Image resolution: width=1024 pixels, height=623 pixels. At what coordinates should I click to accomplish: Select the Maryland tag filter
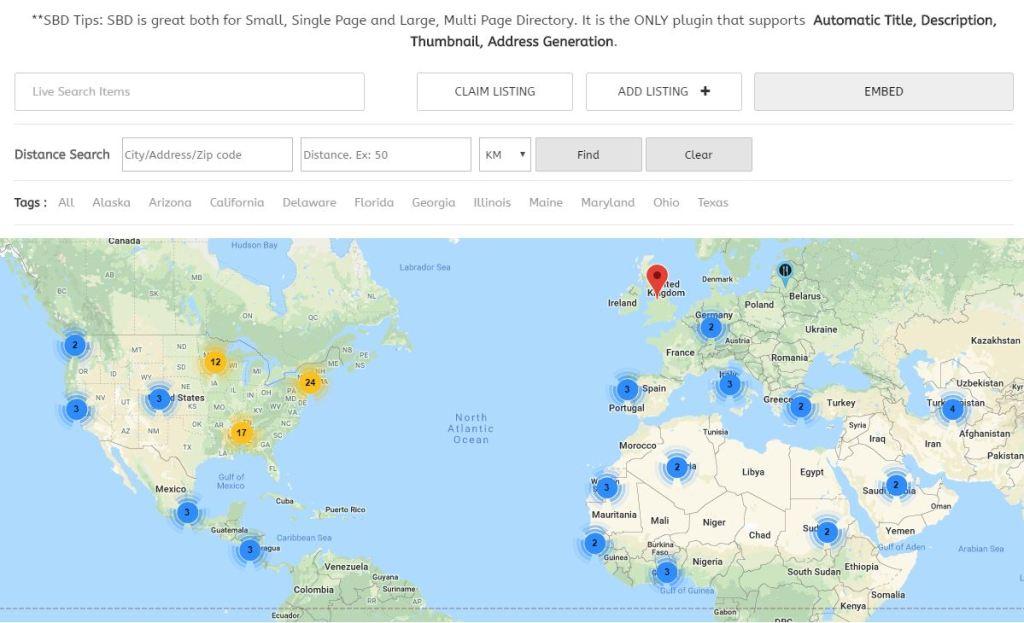(x=608, y=202)
